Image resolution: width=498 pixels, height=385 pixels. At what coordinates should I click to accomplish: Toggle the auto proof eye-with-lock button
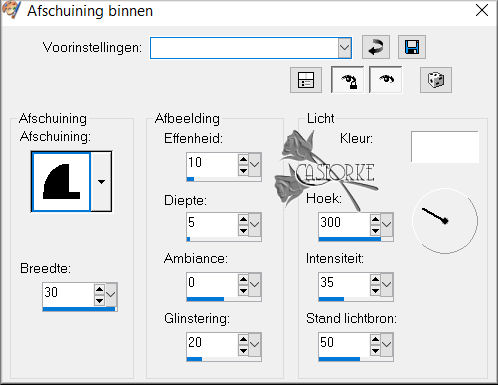pos(347,80)
